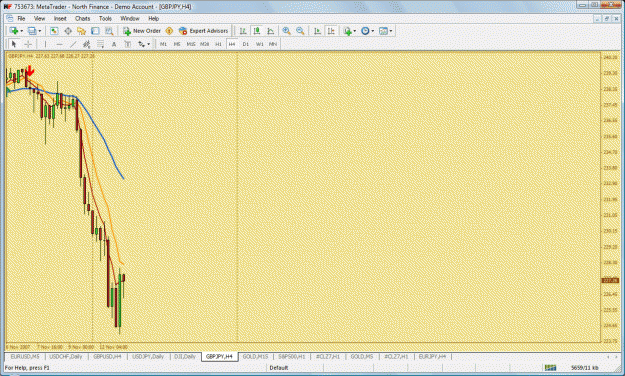This screenshot has width=625, height=376.
Task: Click the Default profile in status bar
Action: [279, 368]
